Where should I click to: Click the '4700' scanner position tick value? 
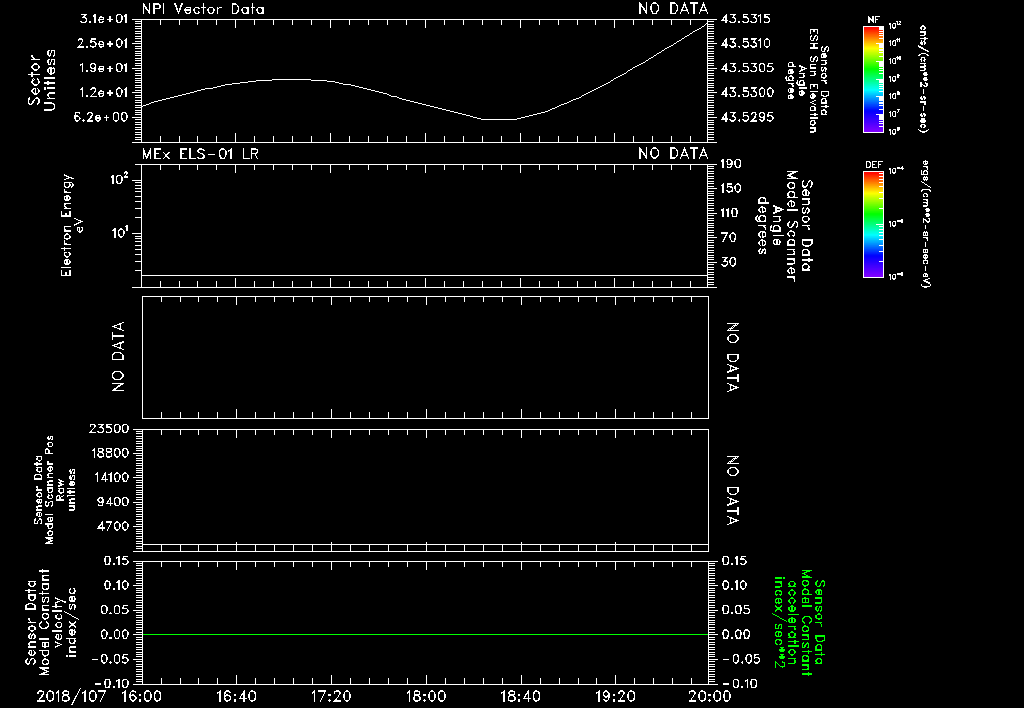click(113, 526)
